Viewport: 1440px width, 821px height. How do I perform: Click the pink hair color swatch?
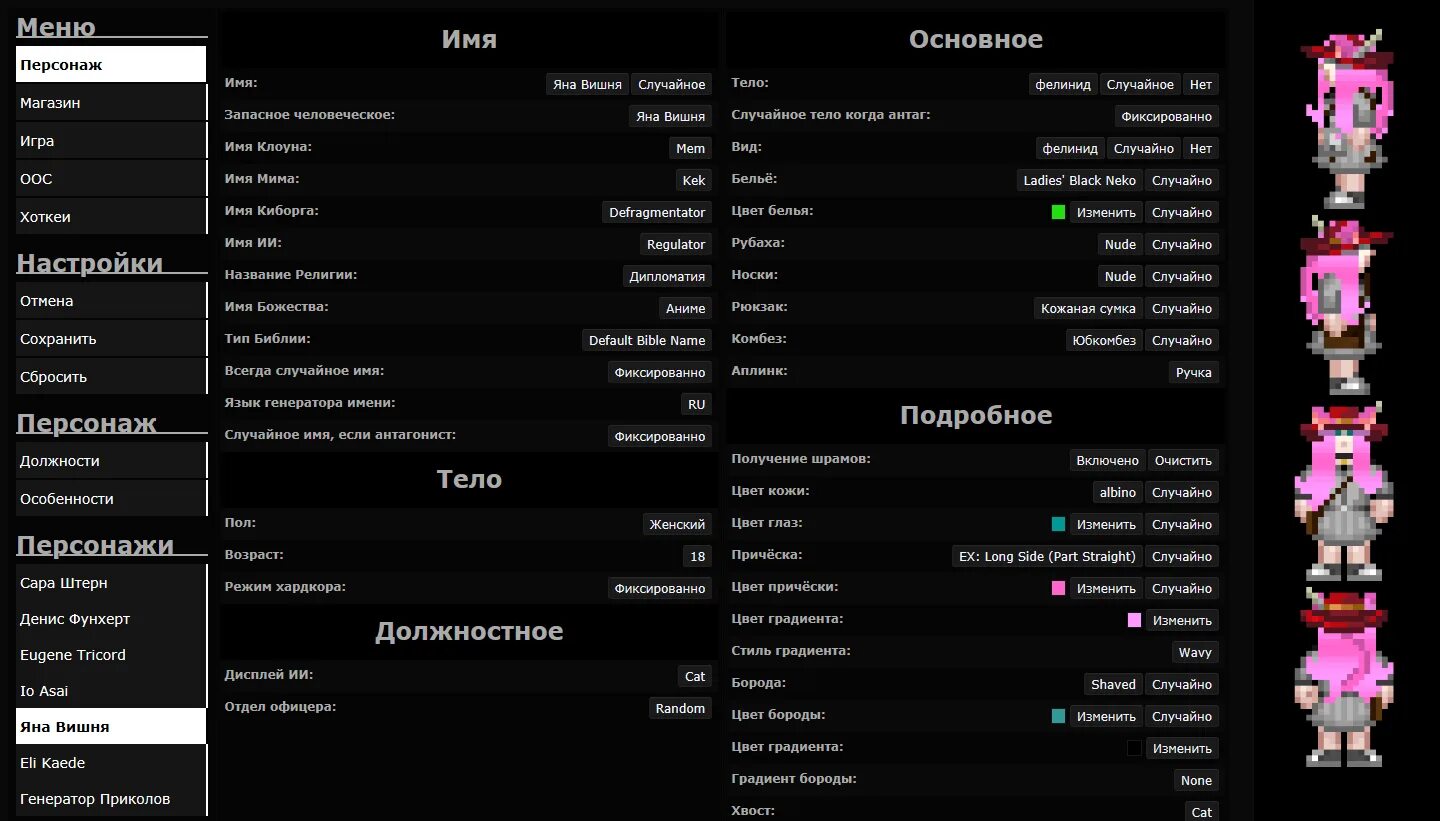(1058, 588)
